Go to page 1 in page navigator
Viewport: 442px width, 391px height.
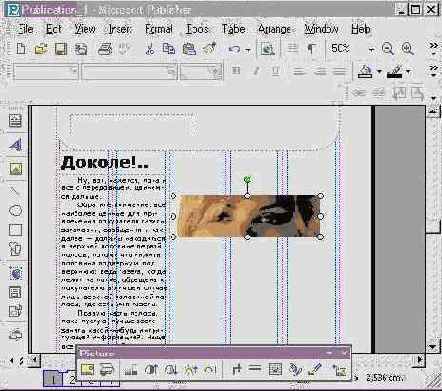[53, 379]
